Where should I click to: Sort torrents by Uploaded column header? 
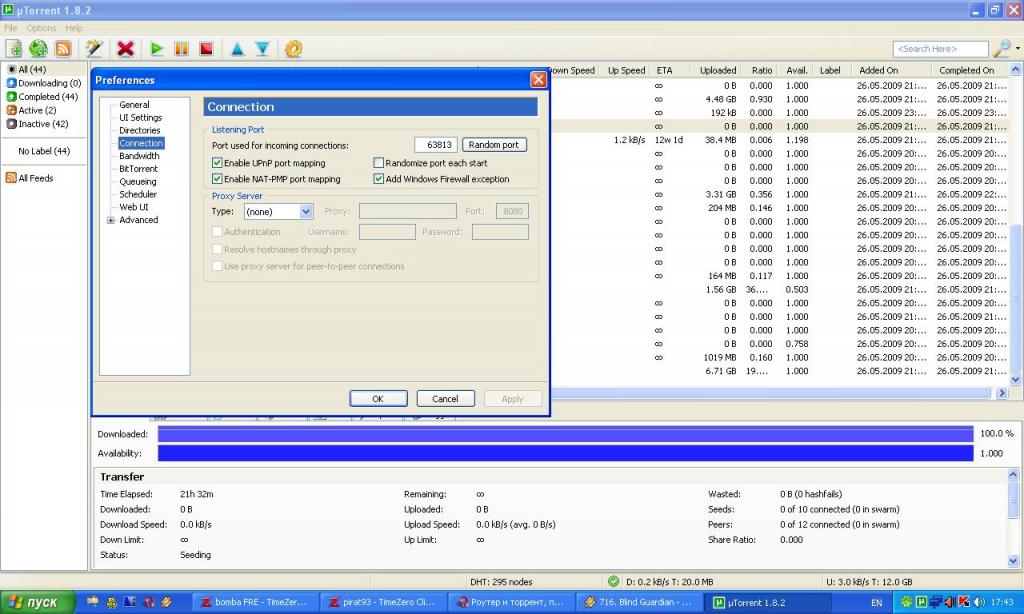click(x=718, y=71)
